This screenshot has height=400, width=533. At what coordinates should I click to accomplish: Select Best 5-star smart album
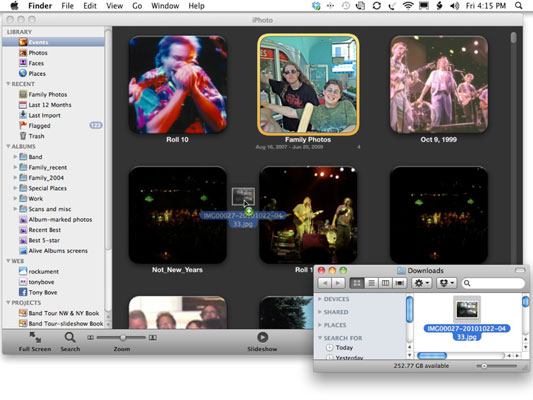pyautogui.click(x=39, y=240)
